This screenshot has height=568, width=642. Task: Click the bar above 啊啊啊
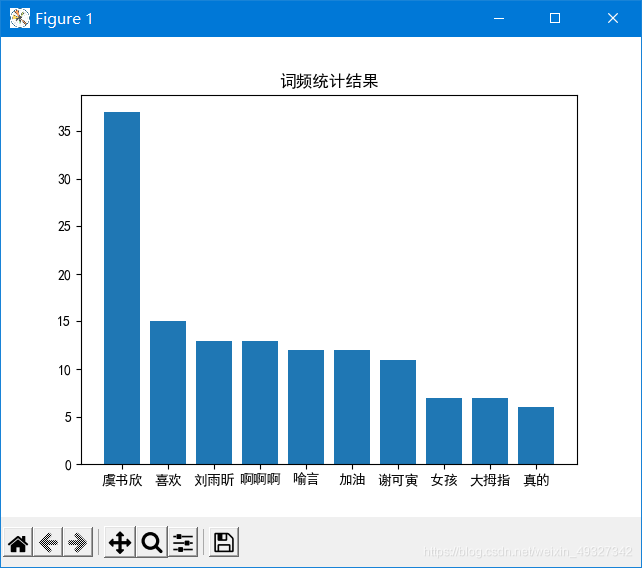(260, 403)
